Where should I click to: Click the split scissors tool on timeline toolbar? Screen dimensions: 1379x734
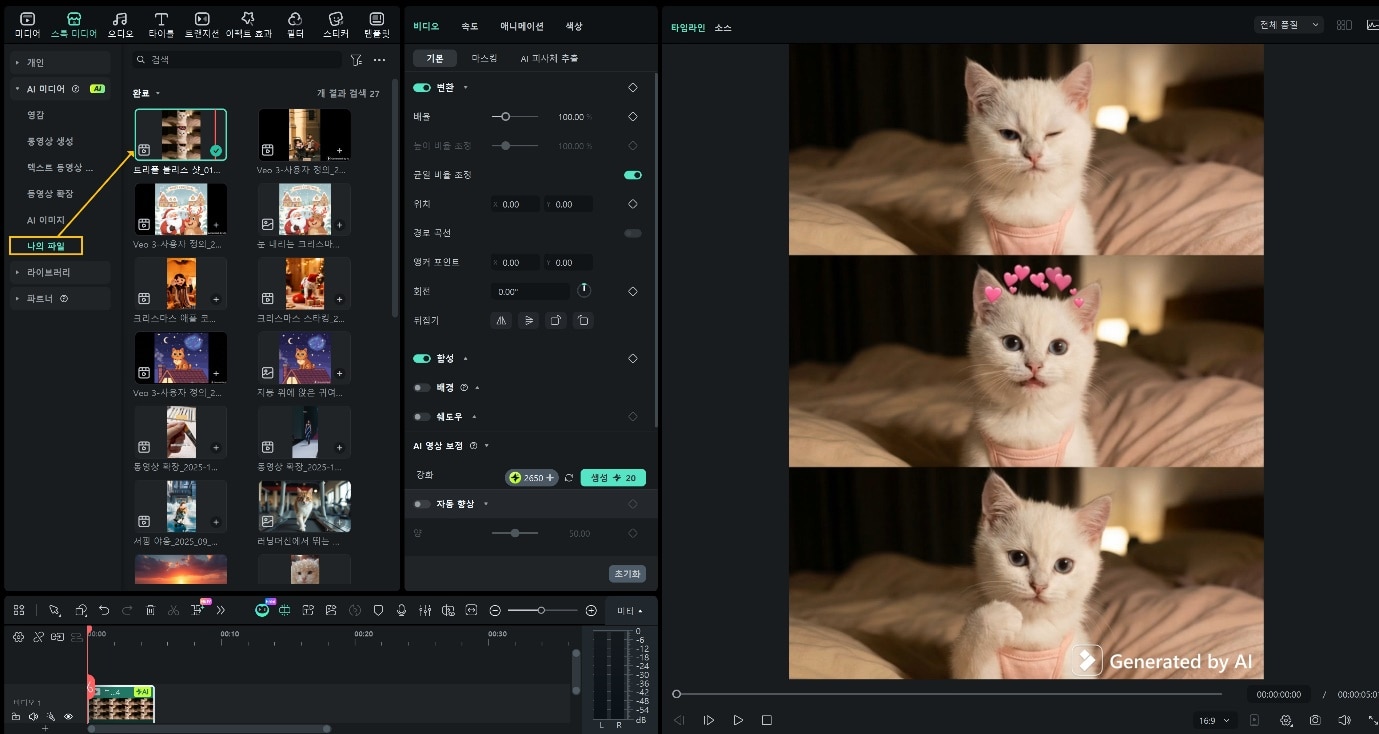pyautogui.click(x=174, y=609)
